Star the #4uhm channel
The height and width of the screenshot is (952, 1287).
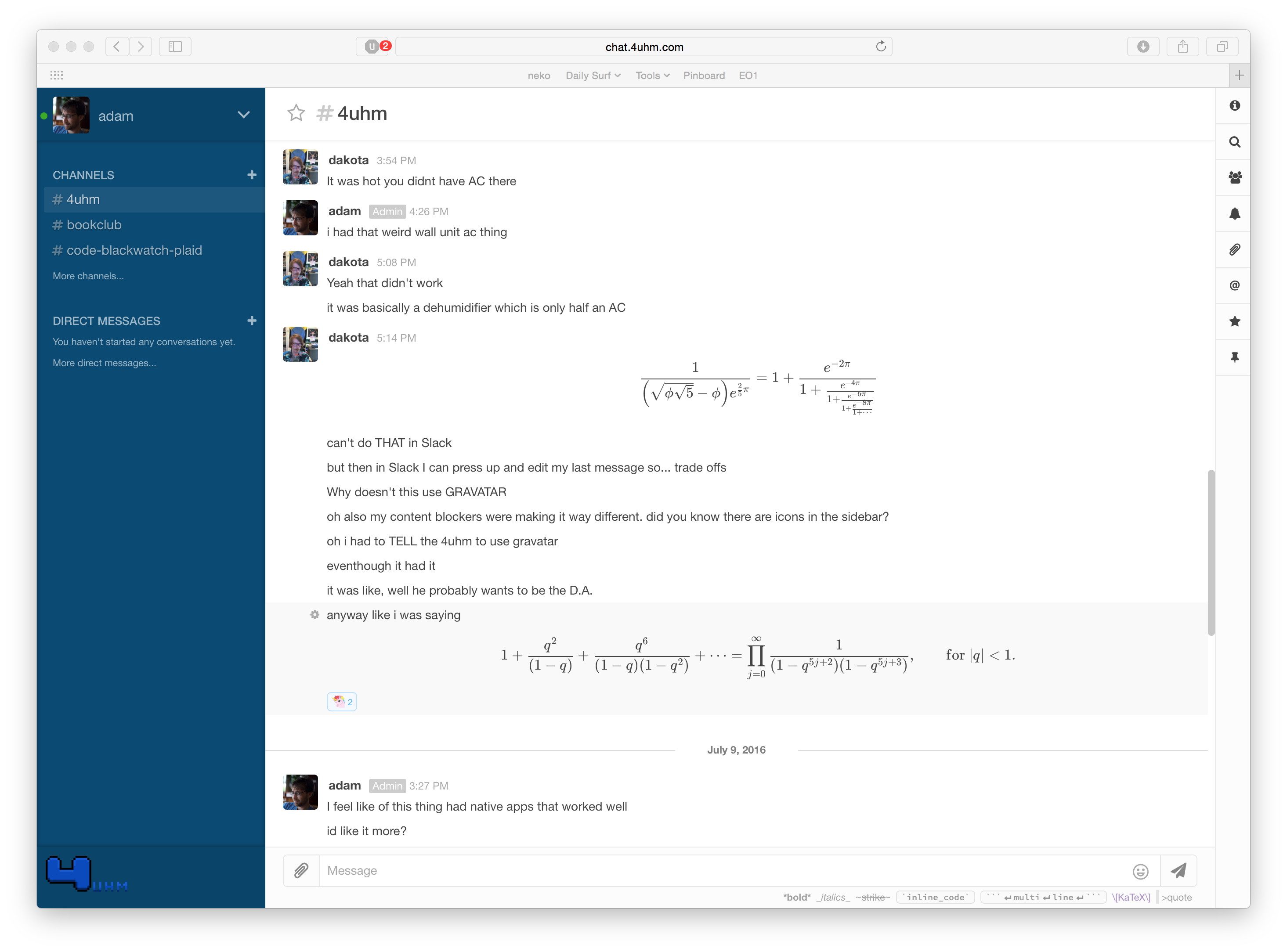pos(296,113)
